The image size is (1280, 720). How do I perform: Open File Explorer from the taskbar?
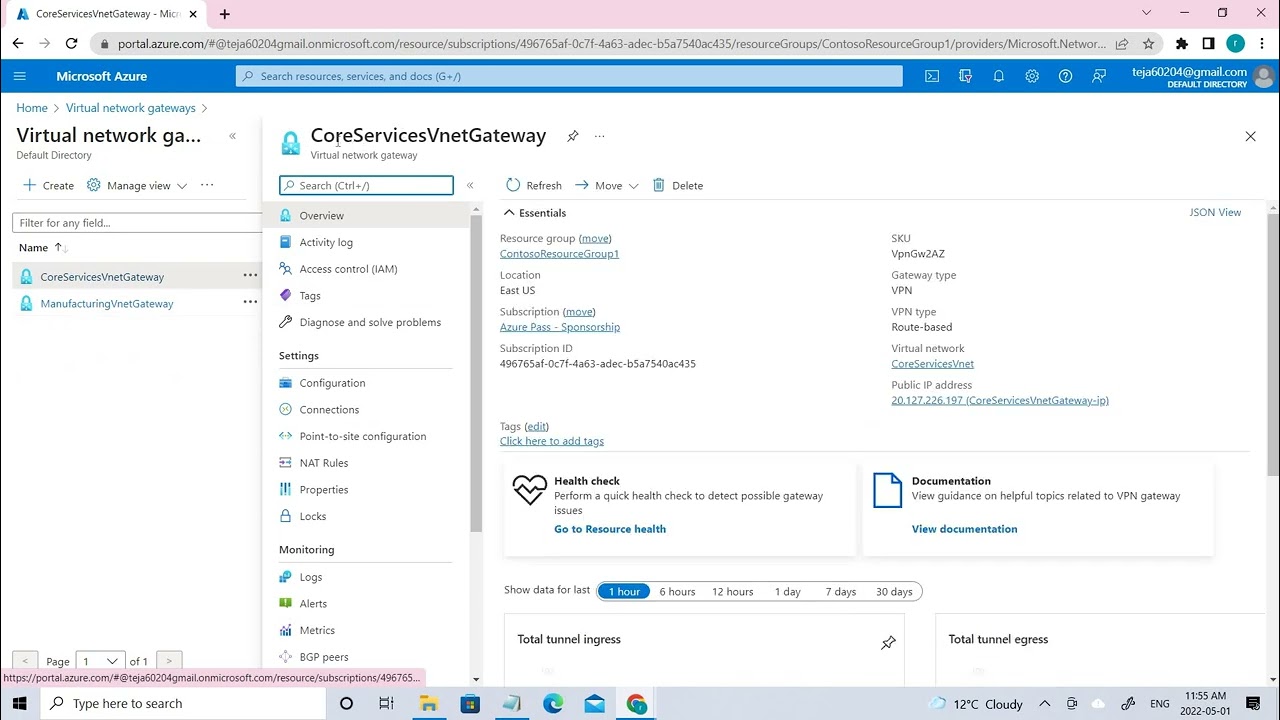[428, 704]
